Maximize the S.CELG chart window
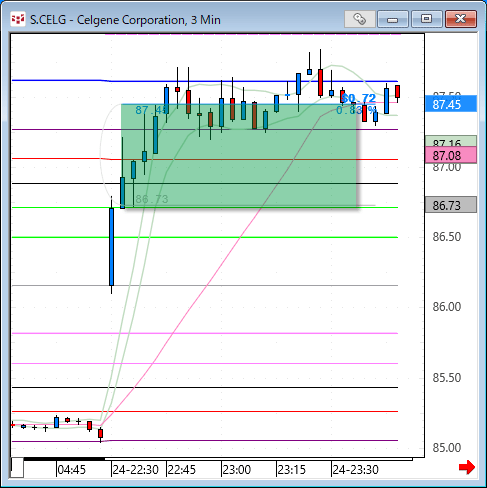The width and height of the screenshot is (487, 488). point(426,19)
